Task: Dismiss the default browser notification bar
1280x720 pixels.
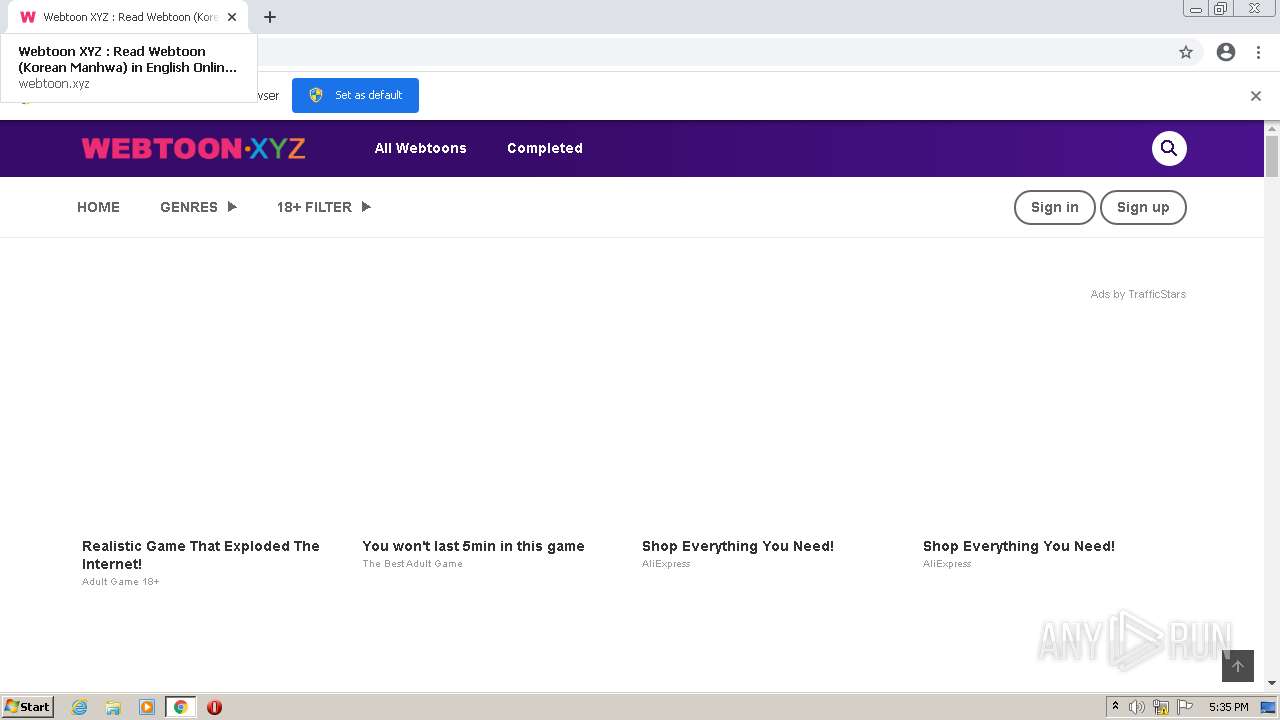Action: coord(1256,96)
